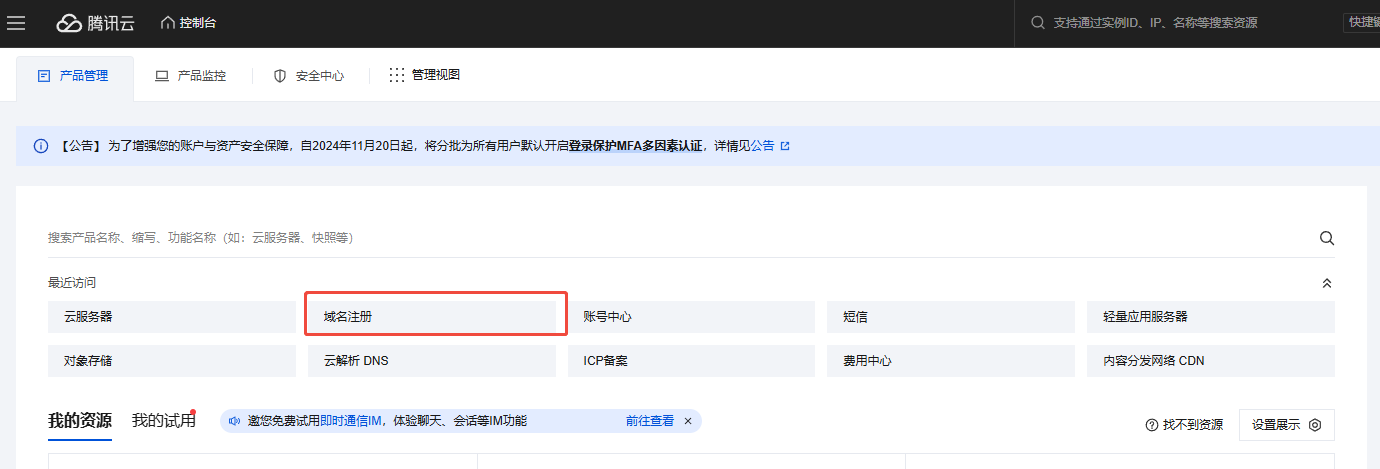Viewport: 1380px width, 469px height.
Task: Select 我的试用 tab
Action: click(x=163, y=421)
